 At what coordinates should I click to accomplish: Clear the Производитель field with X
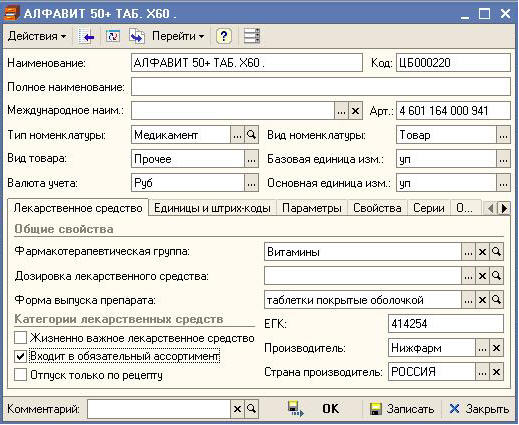(x=496, y=348)
